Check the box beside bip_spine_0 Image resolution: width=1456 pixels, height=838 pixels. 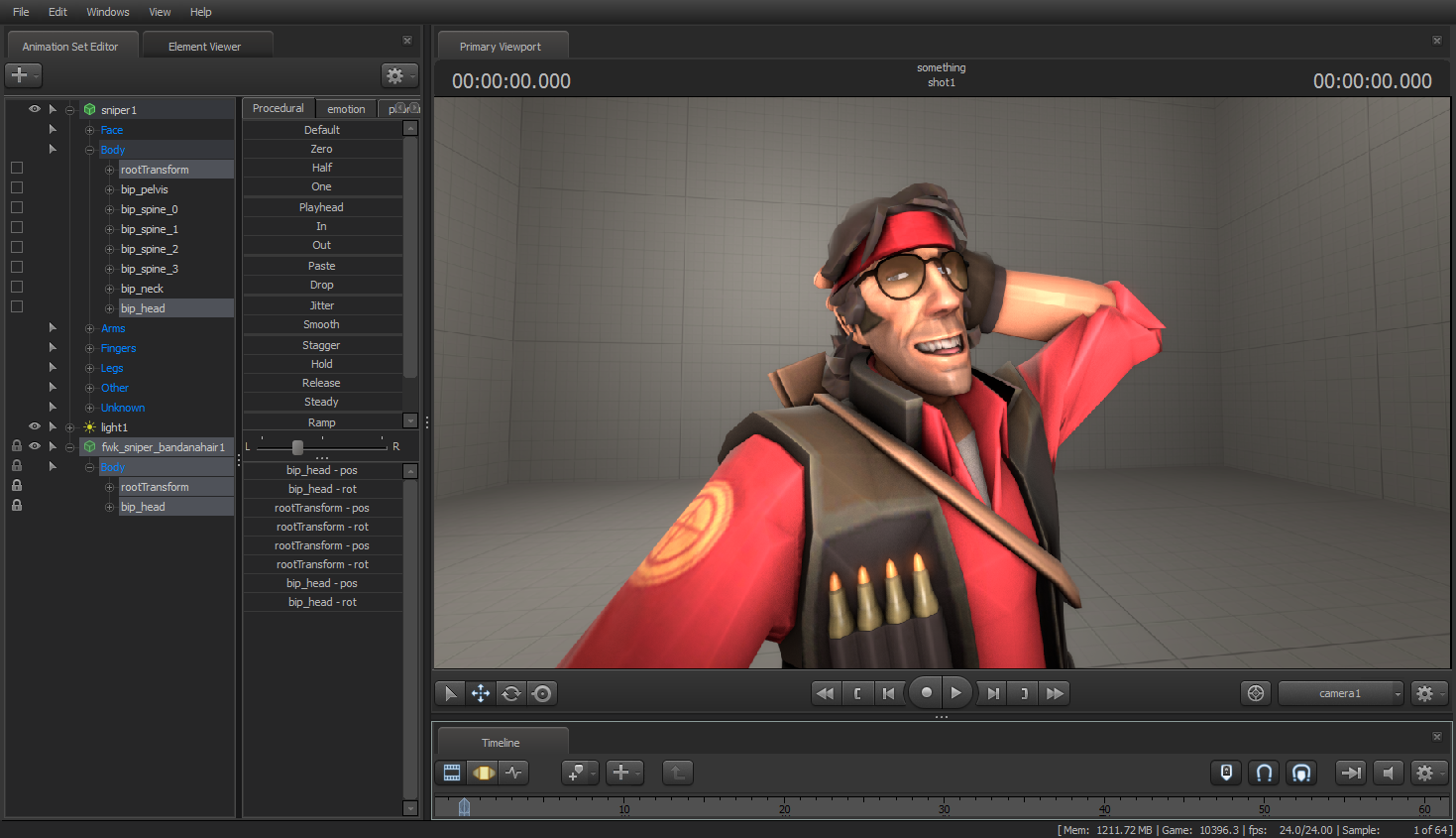(17, 208)
